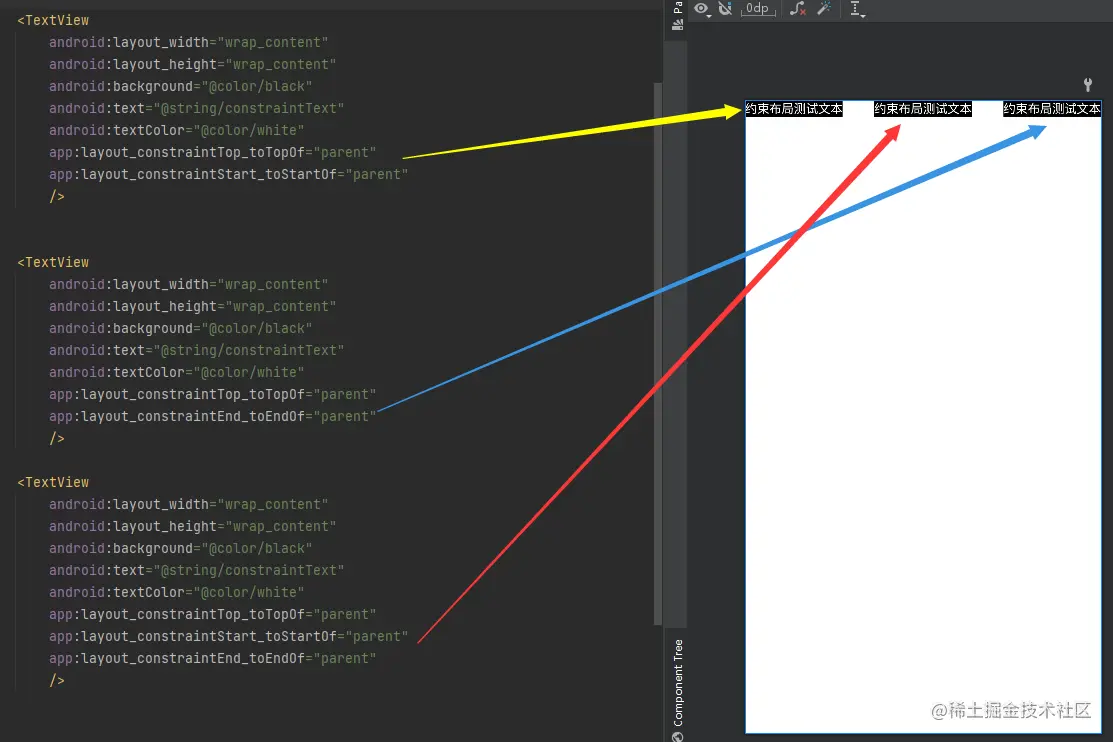1113x742 pixels.
Task: Clear all constraints with the toolbar icon
Action: [798, 9]
